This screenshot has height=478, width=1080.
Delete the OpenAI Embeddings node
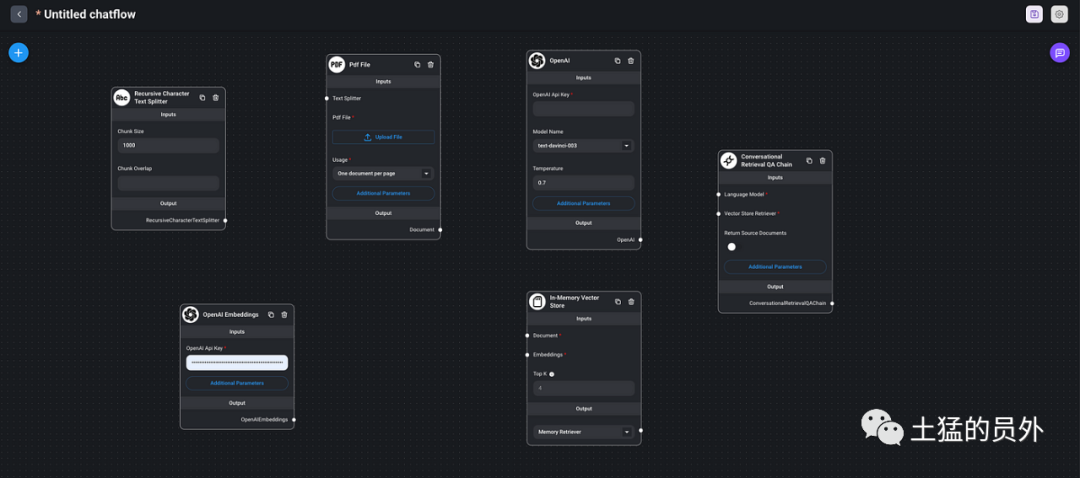(x=284, y=315)
